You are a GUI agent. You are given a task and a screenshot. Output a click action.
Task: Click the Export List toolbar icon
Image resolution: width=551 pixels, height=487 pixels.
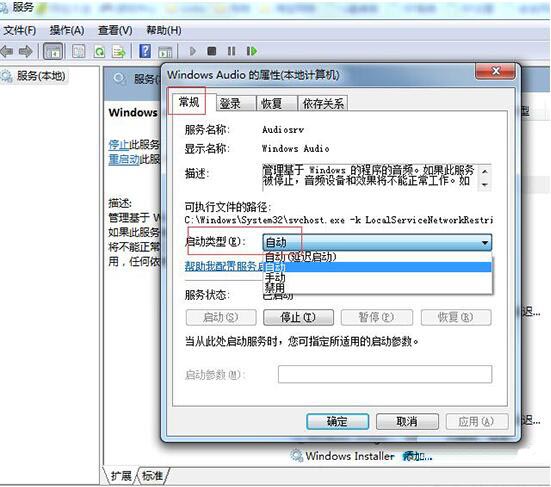pyautogui.click(x=118, y=52)
